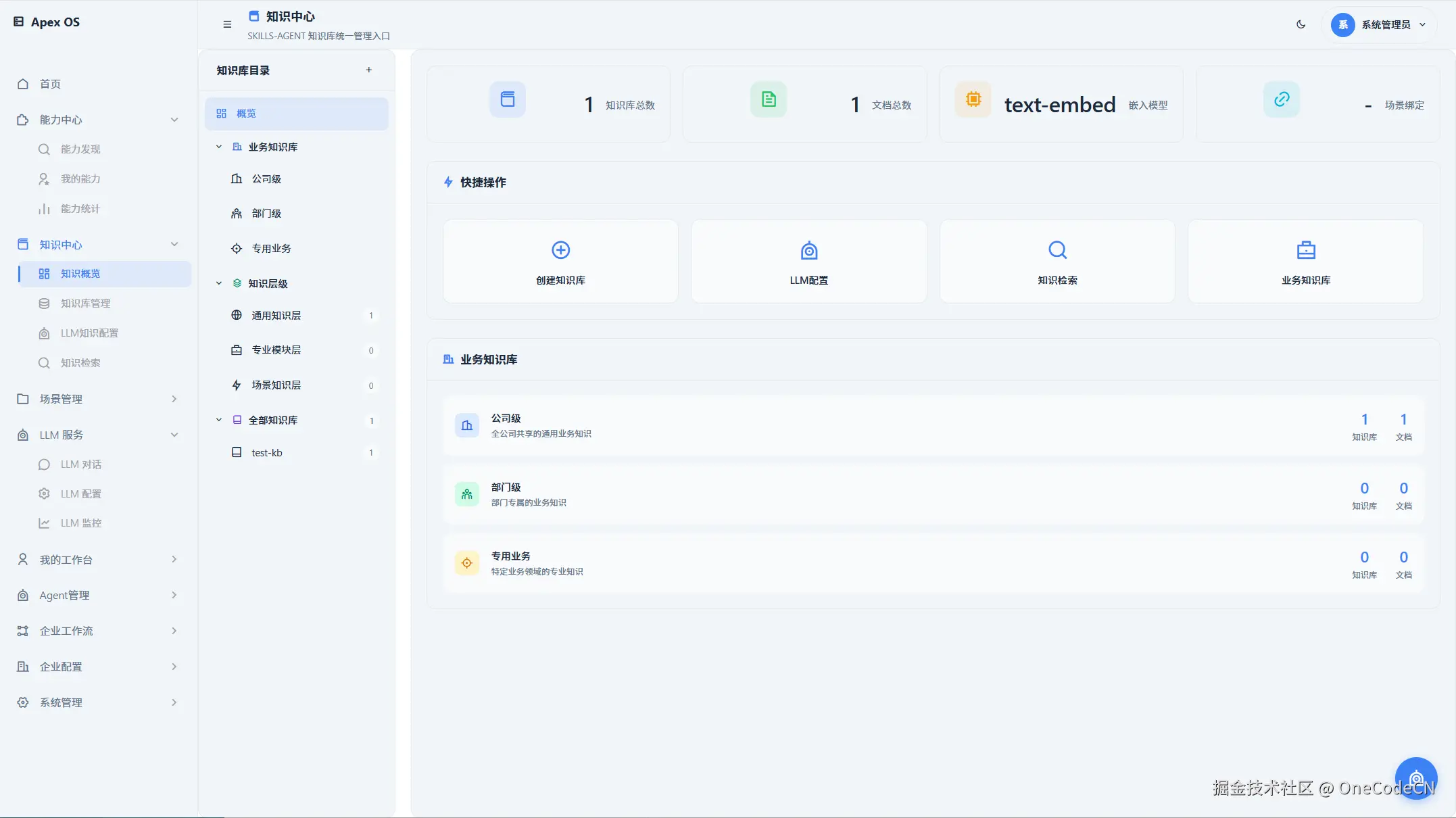Collapse the sidebar with the hamburger icon
Image resolution: width=1456 pixels, height=818 pixels.
tap(227, 24)
